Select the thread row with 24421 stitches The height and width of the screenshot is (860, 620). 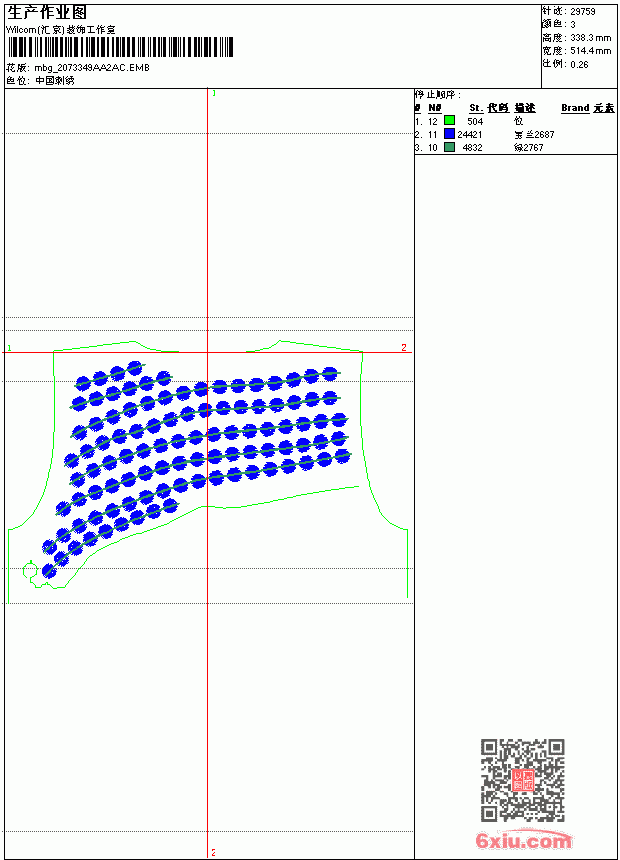click(516, 134)
